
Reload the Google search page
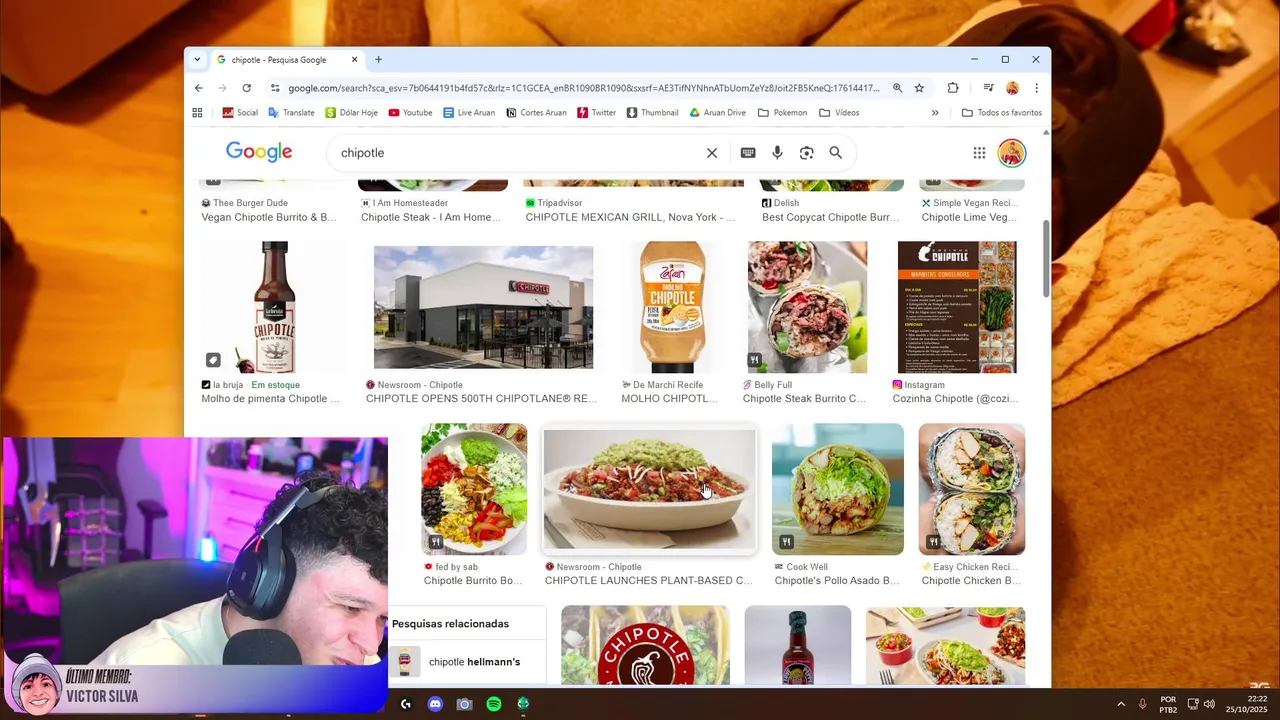(x=246, y=88)
